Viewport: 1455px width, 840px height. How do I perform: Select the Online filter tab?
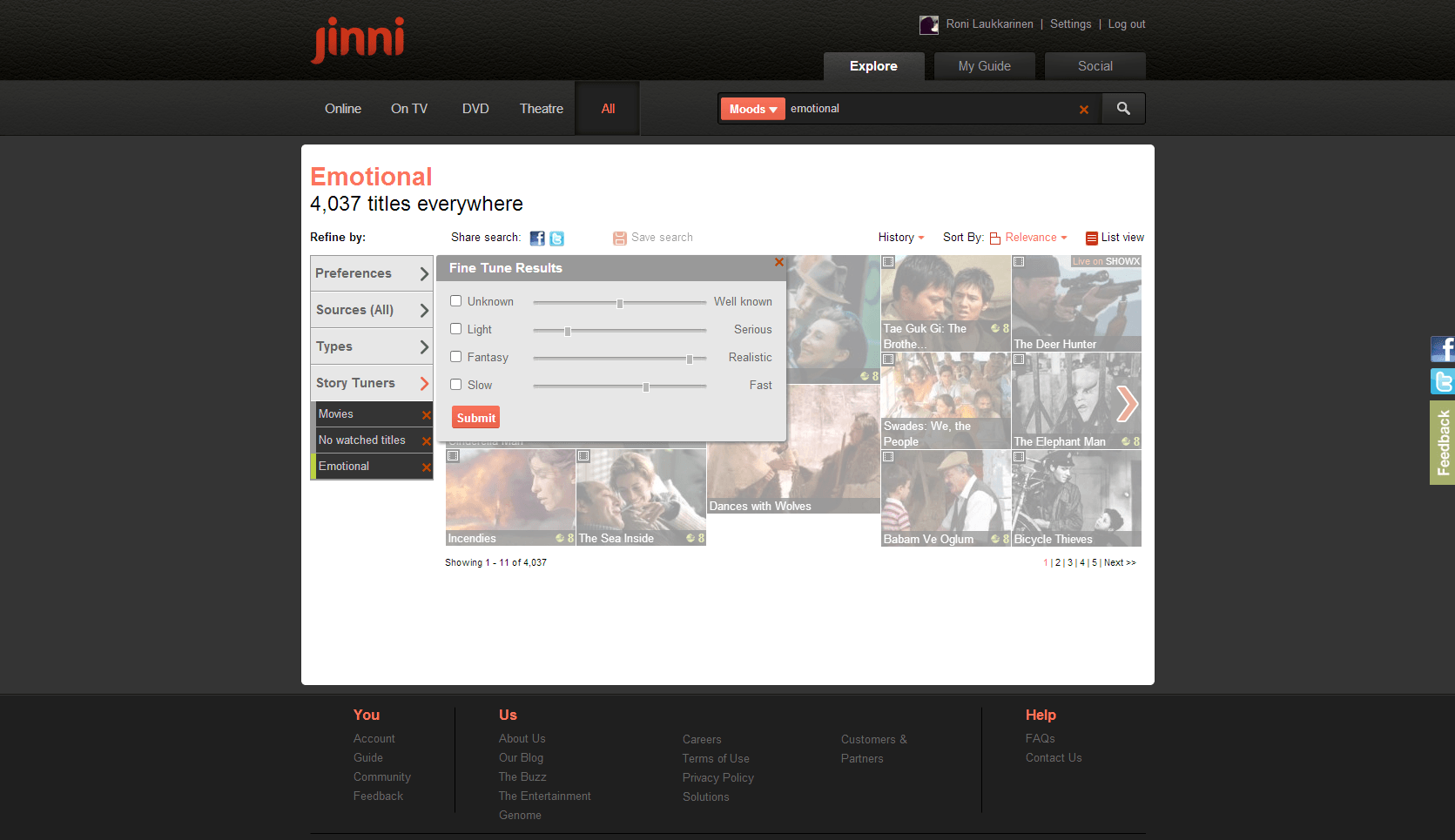(343, 109)
